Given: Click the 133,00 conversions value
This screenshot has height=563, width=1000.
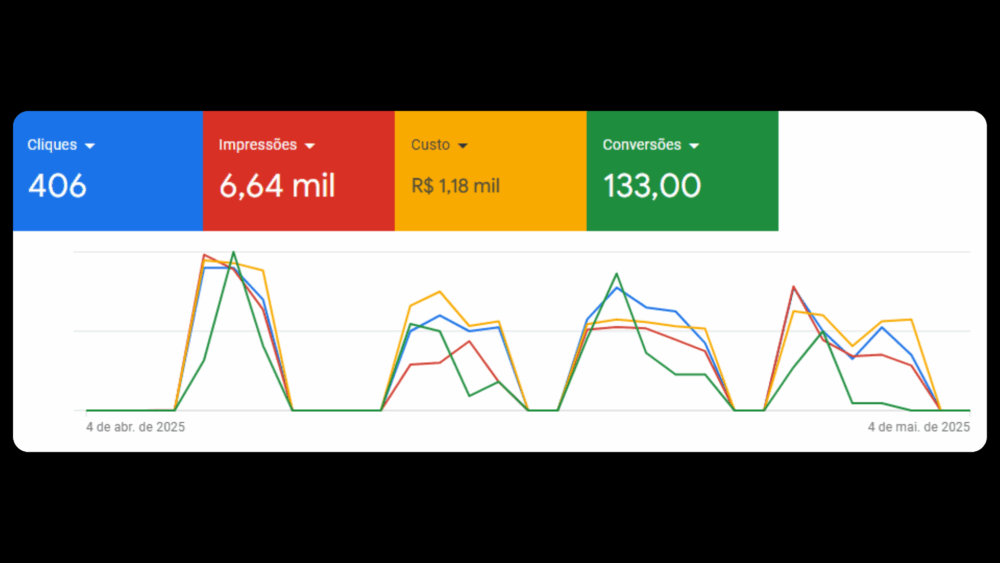Looking at the screenshot, I should [x=651, y=186].
